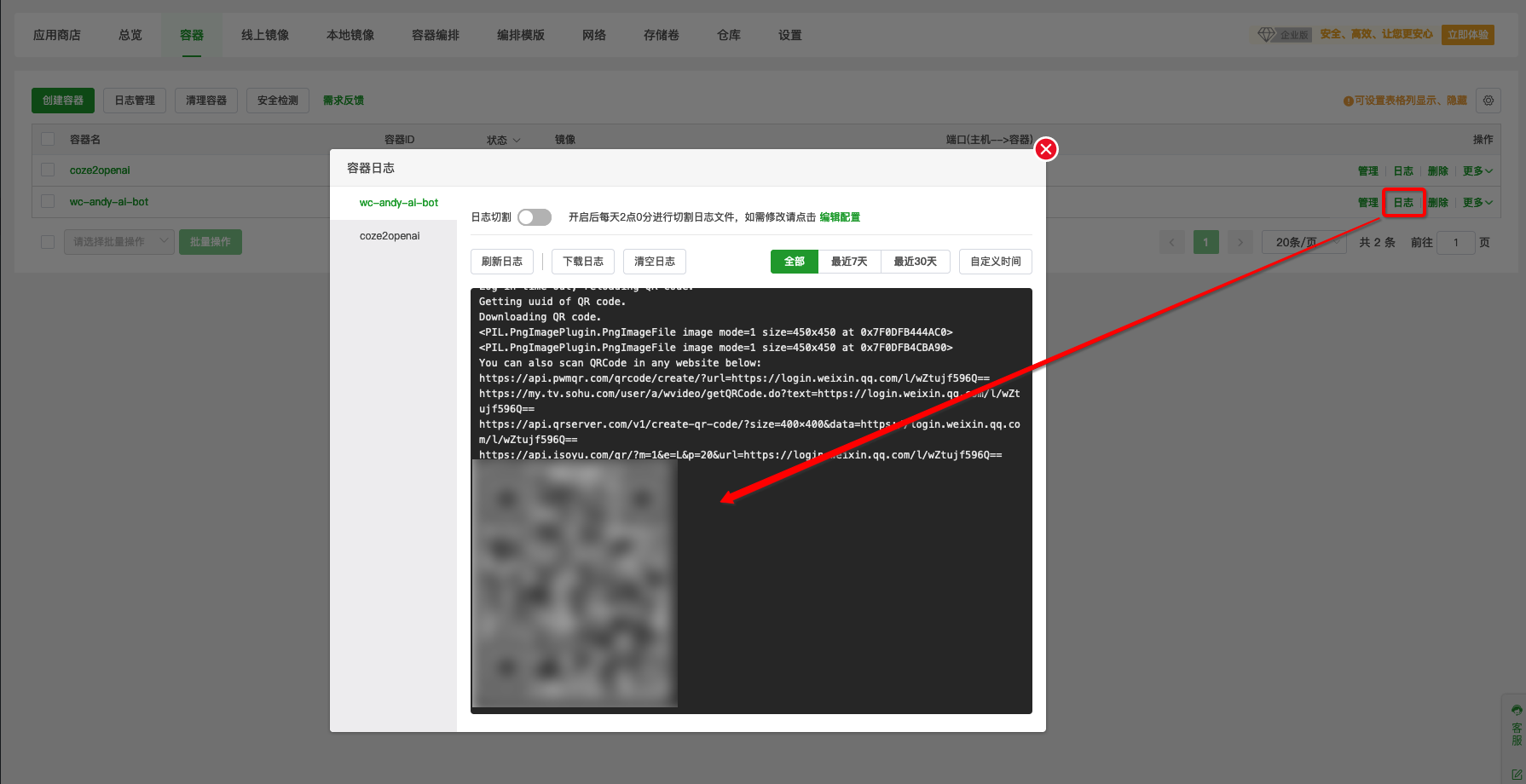Expand 更多 menu for coze2openai row
This screenshot has width=1526, height=784.
pyautogui.click(x=1477, y=170)
